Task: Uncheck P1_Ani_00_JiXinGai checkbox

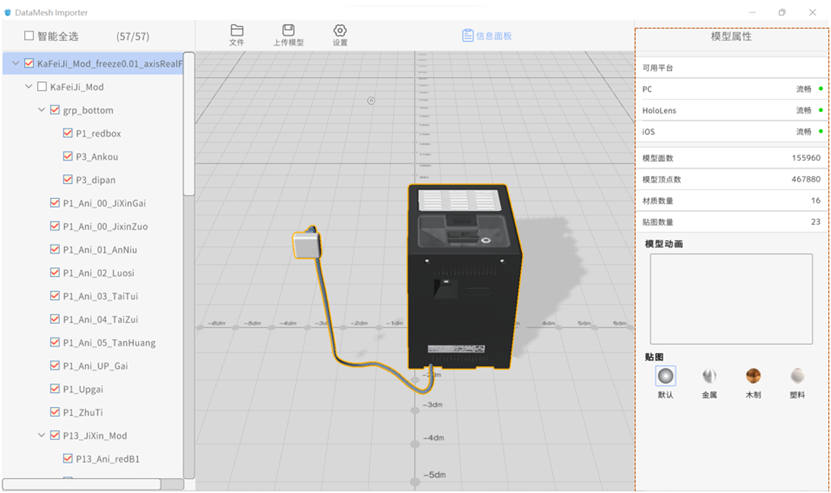Action: click(55, 203)
